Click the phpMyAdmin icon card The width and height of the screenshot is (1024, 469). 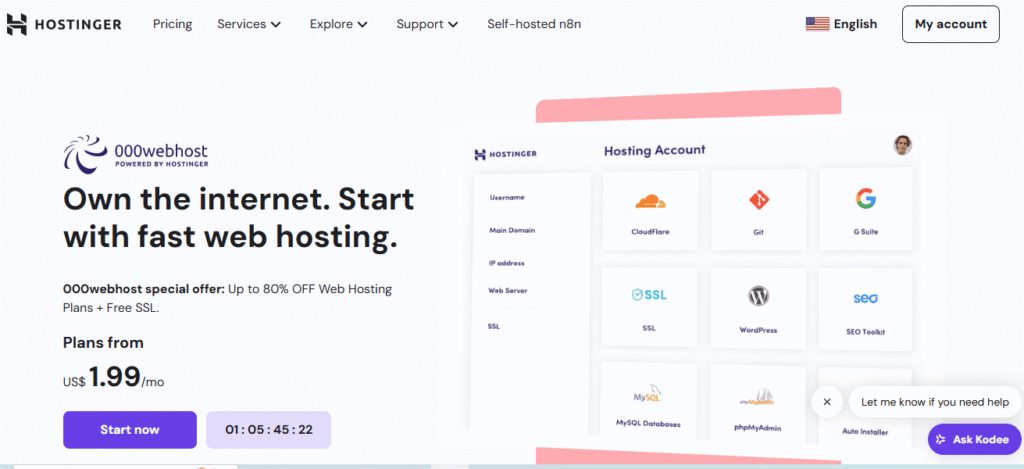pos(758,402)
